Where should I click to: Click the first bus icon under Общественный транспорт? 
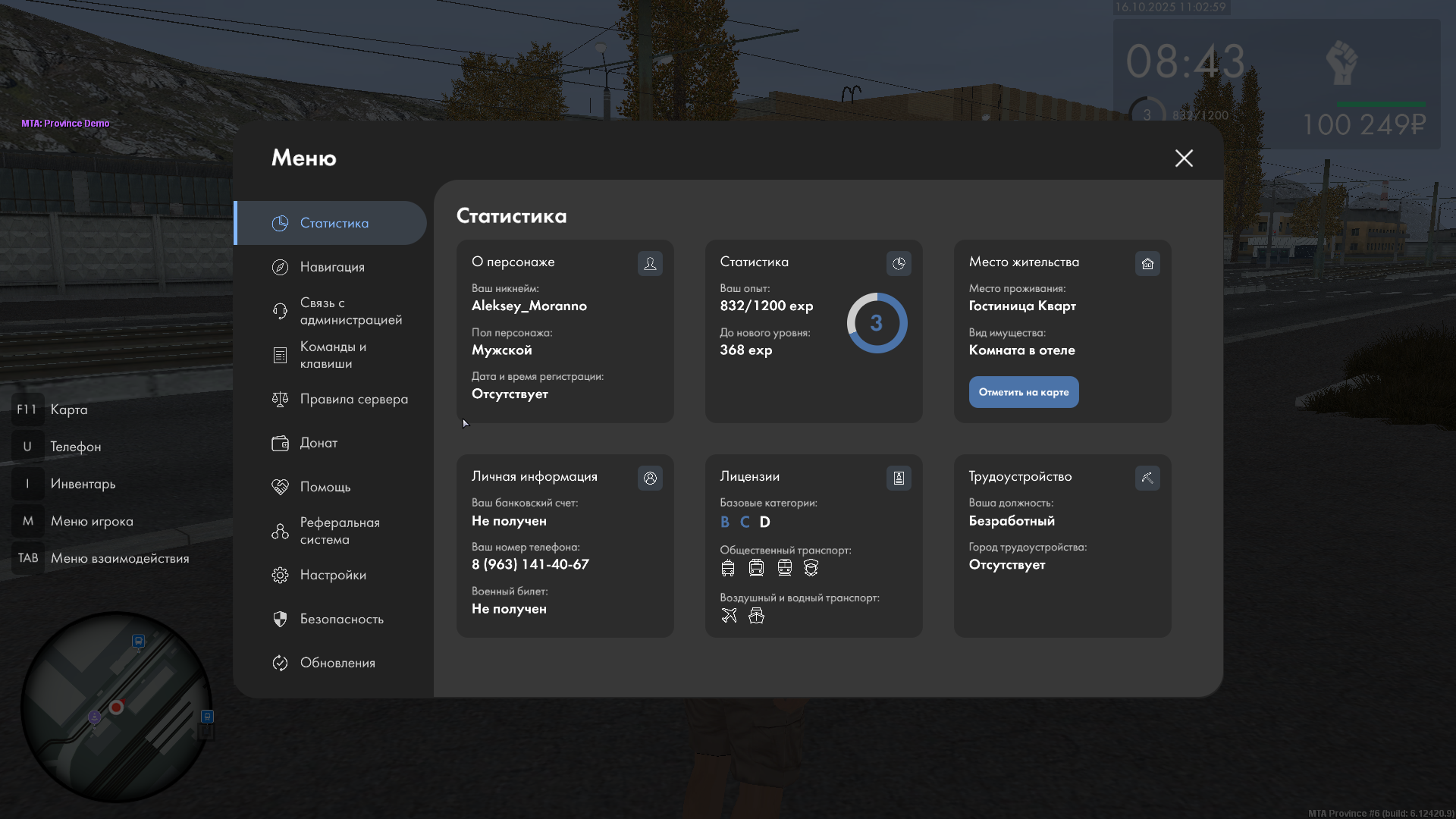coord(728,567)
